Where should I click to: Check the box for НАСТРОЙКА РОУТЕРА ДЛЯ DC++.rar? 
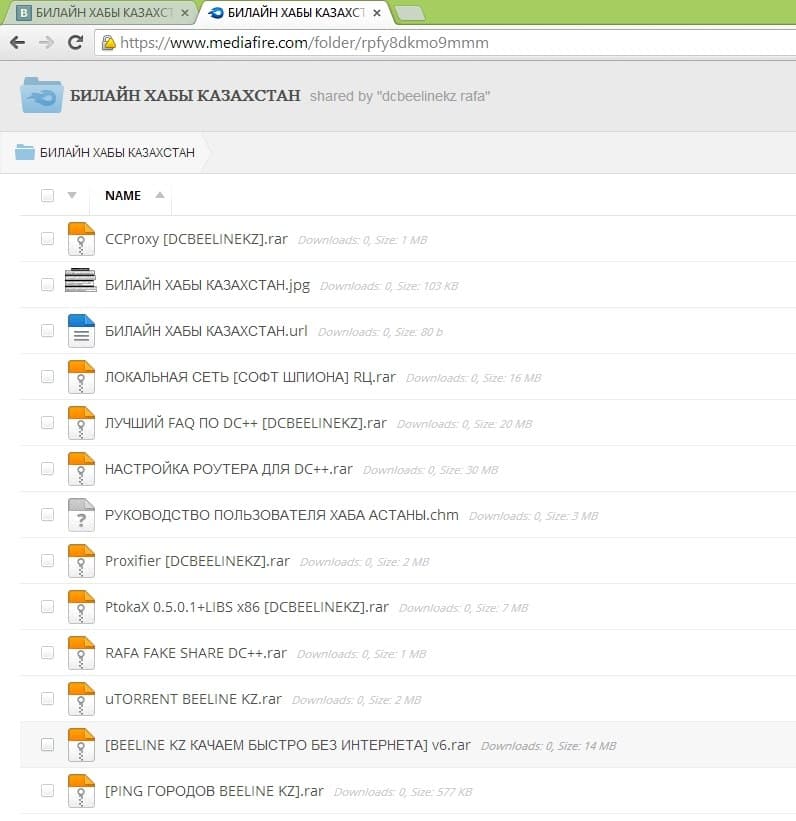point(47,469)
